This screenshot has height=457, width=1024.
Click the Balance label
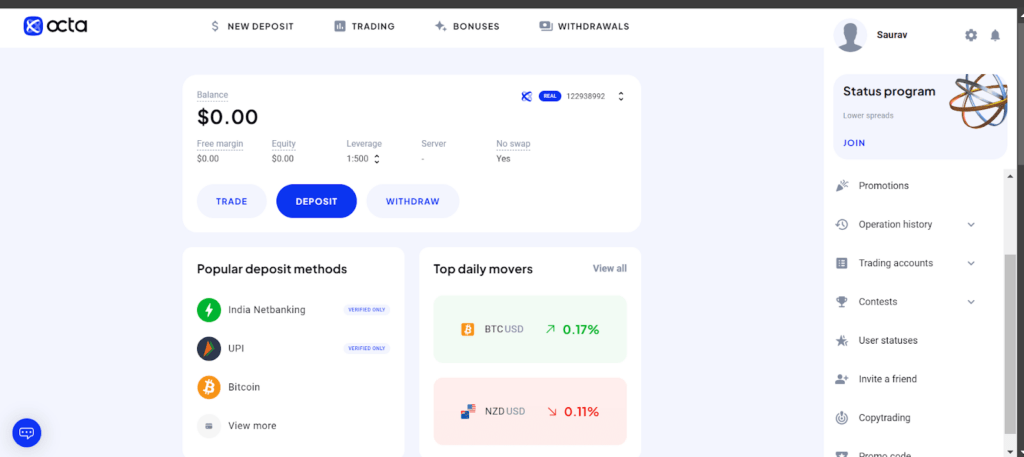(x=212, y=95)
